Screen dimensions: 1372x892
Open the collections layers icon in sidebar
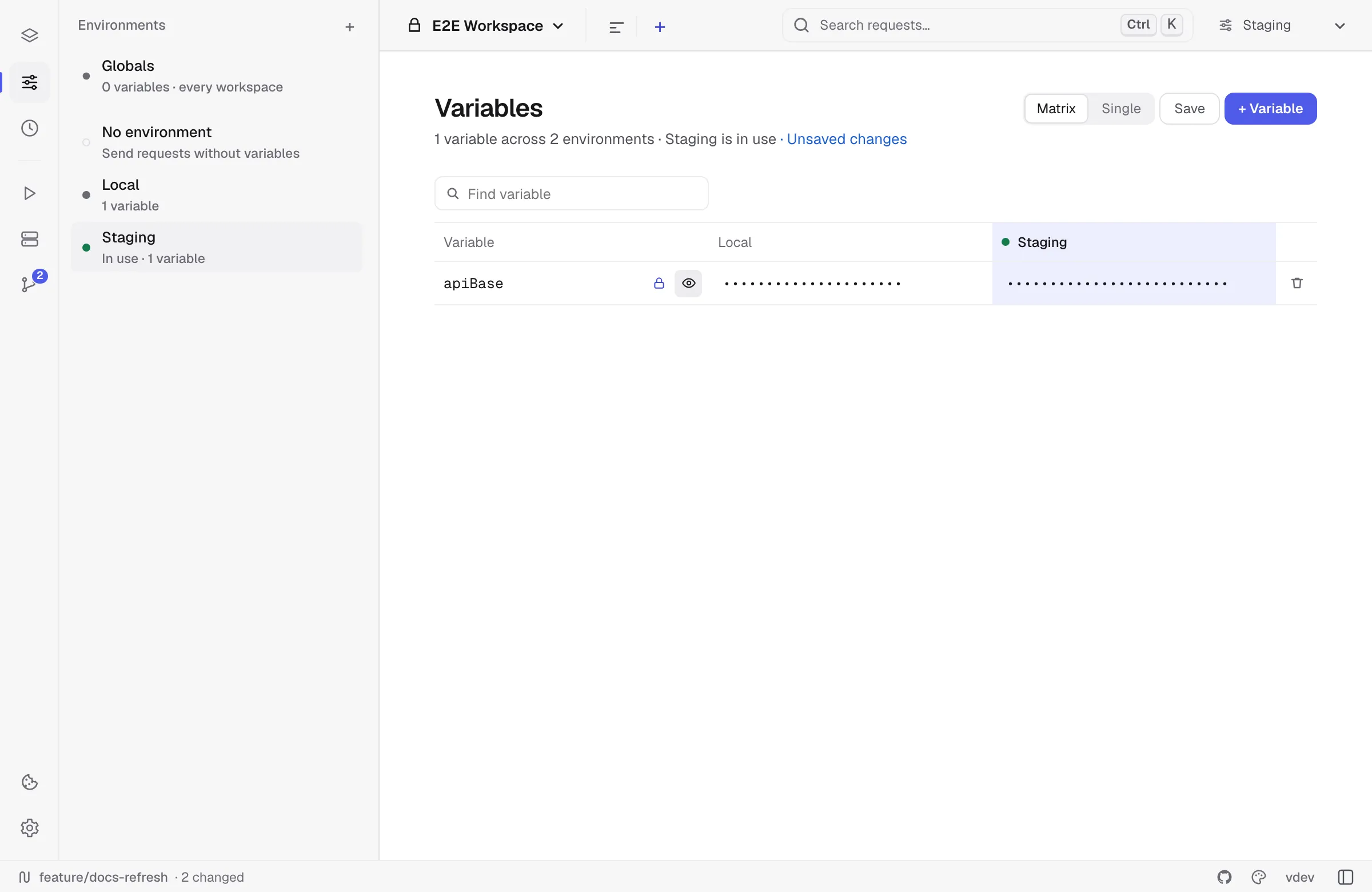29,36
